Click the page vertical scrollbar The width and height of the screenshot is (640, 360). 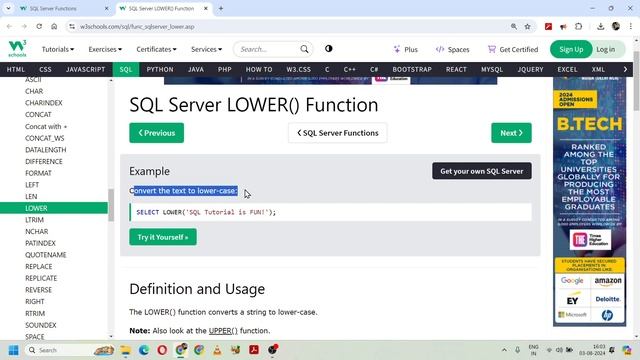point(636,81)
